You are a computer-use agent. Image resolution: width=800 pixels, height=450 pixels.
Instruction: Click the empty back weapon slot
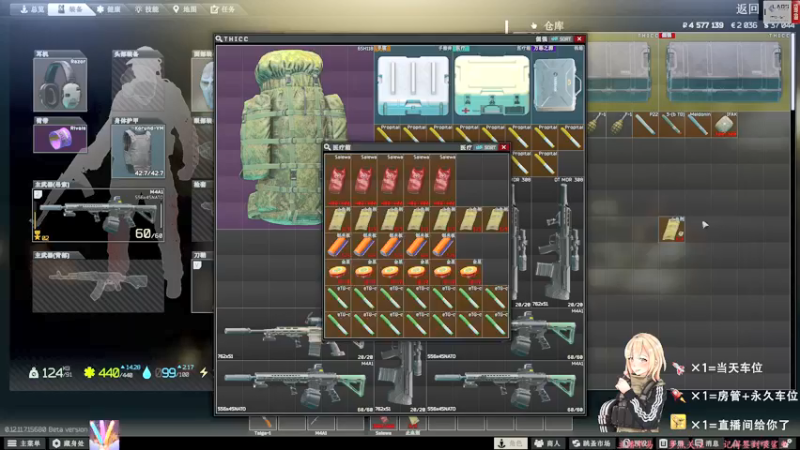click(x=98, y=285)
